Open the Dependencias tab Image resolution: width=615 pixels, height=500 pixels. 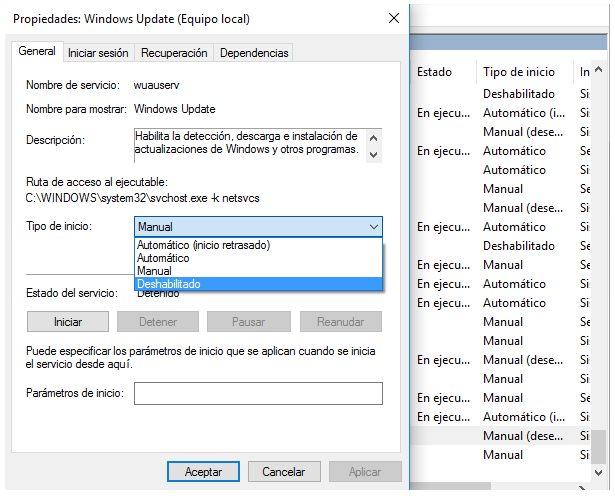click(x=253, y=53)
